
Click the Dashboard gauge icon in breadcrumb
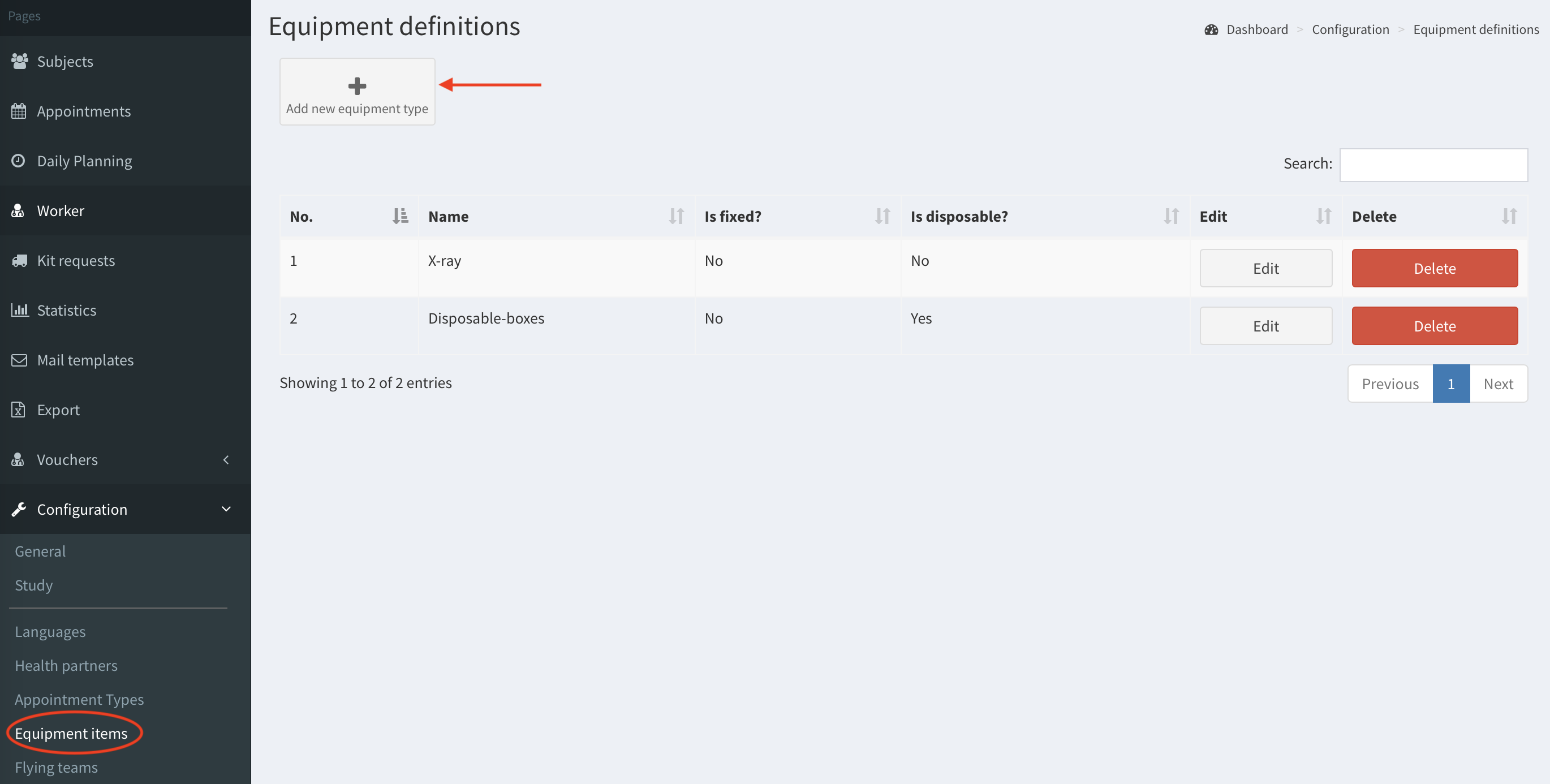1211,29
